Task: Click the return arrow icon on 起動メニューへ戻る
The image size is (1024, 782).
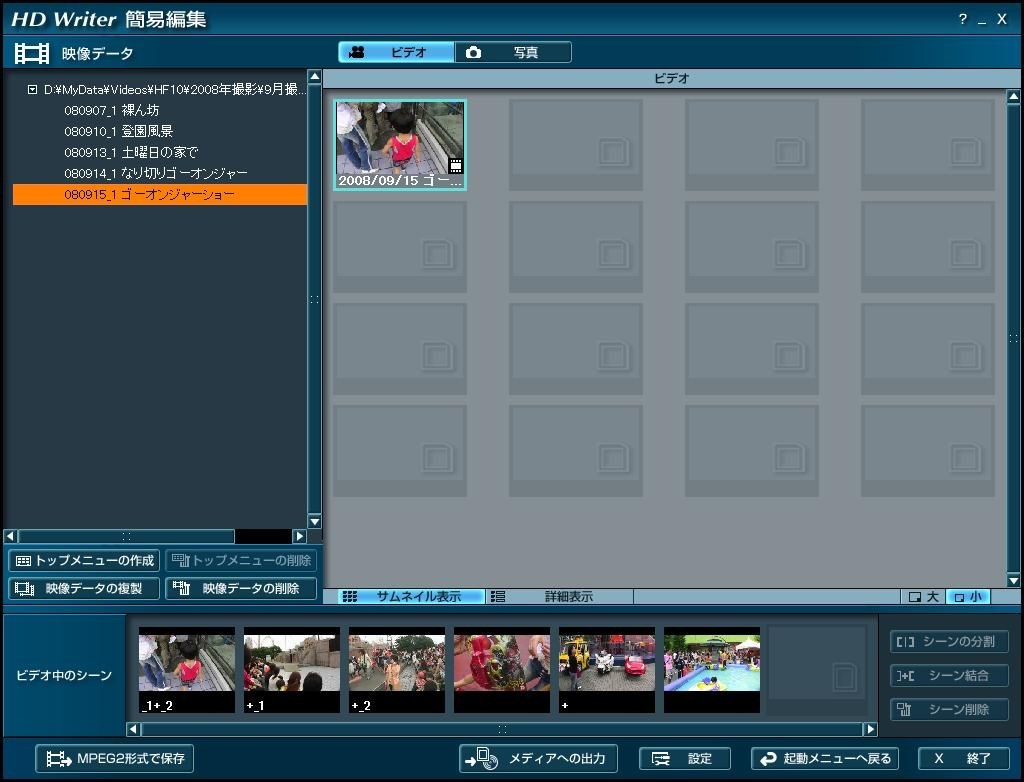Action: [x=768, y=758]
